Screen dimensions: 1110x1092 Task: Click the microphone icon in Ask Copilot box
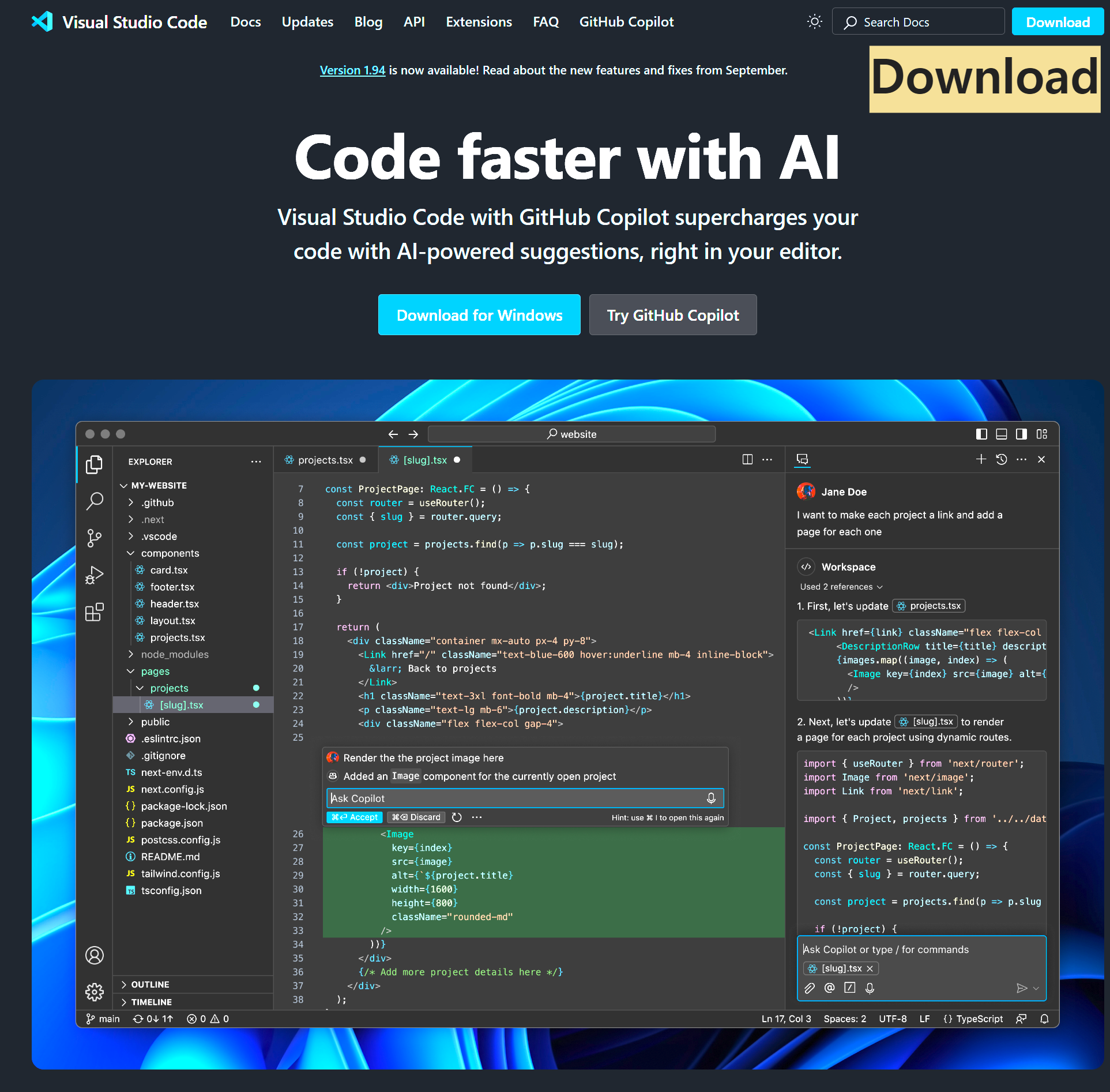pos(711,798)
